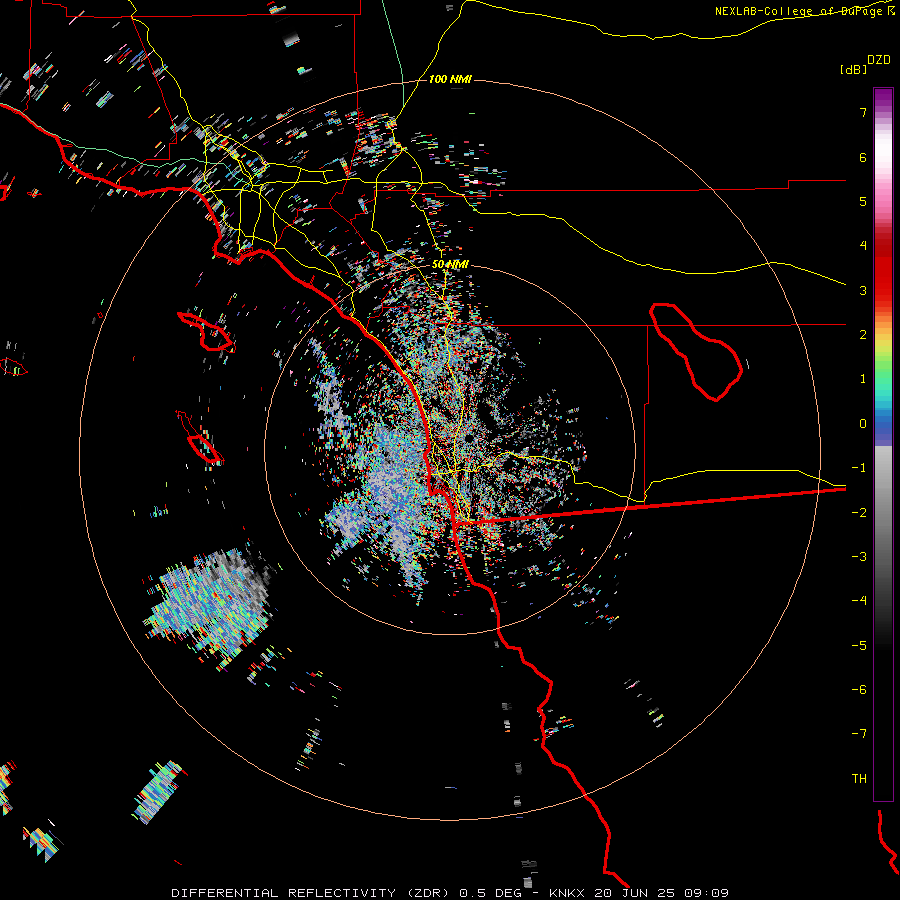
Task: Click the 100 NMI range ring label
Action: pyautogui.click(x=450, y=79)
